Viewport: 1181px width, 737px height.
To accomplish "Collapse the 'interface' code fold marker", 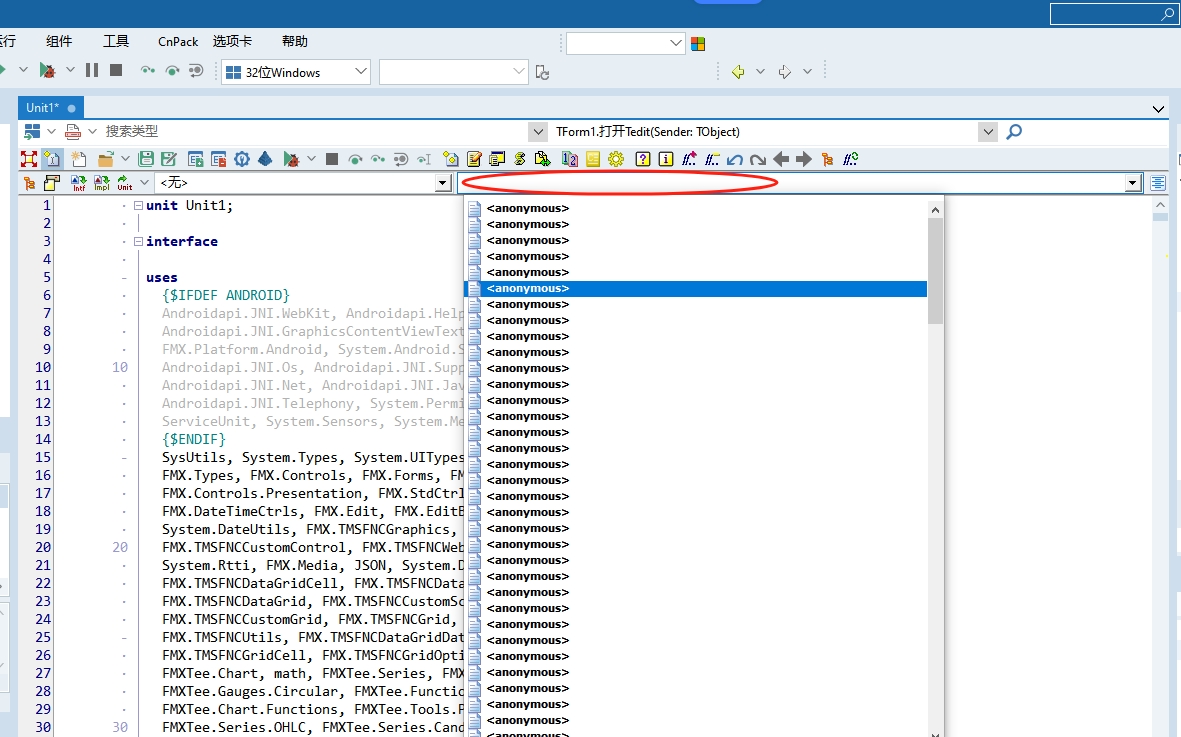I will (x=138, y=242).
